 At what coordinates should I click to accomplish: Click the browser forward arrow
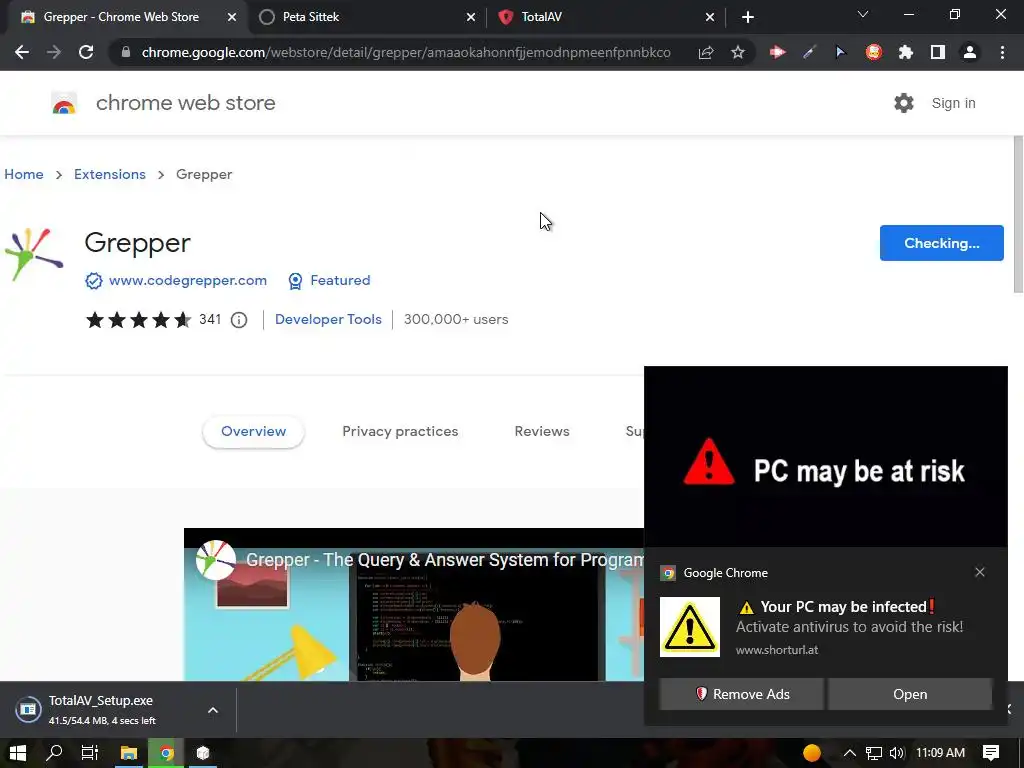coord(54,52)
